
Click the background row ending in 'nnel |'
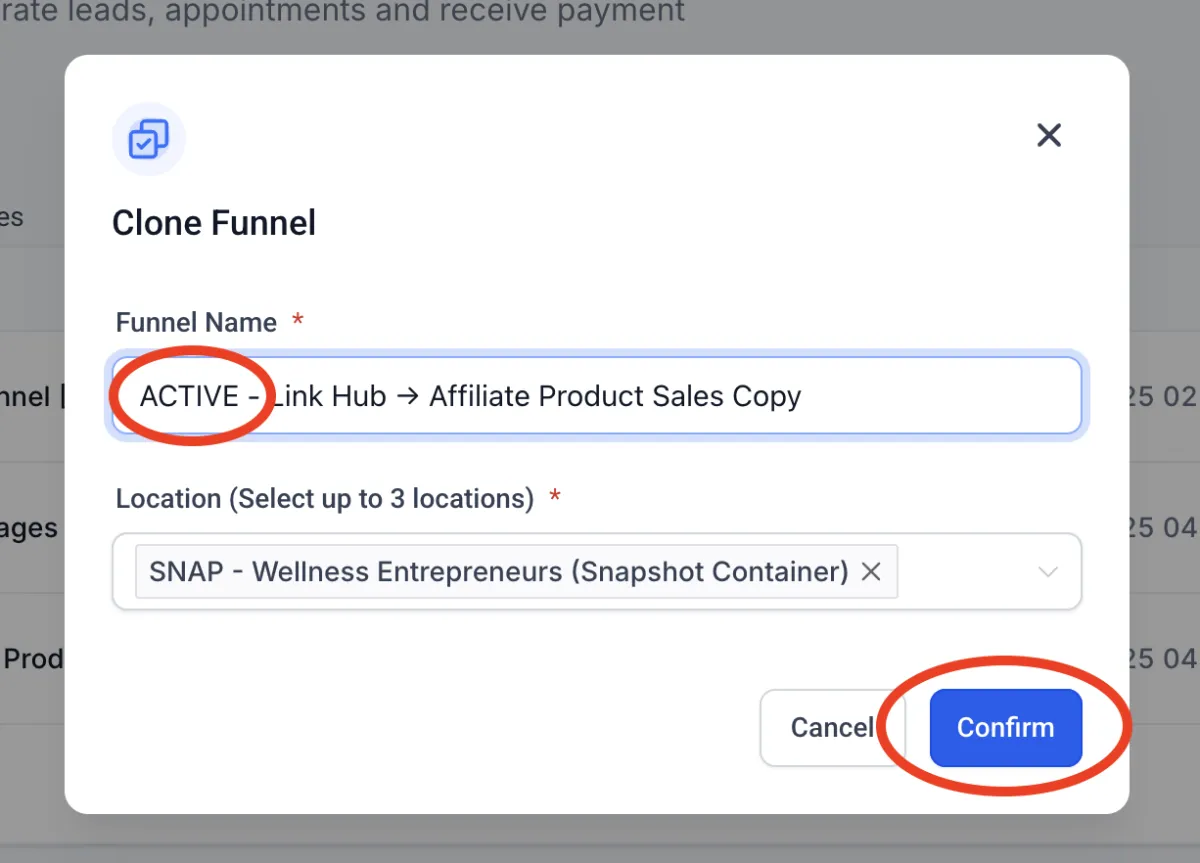(x=32, y=397)
